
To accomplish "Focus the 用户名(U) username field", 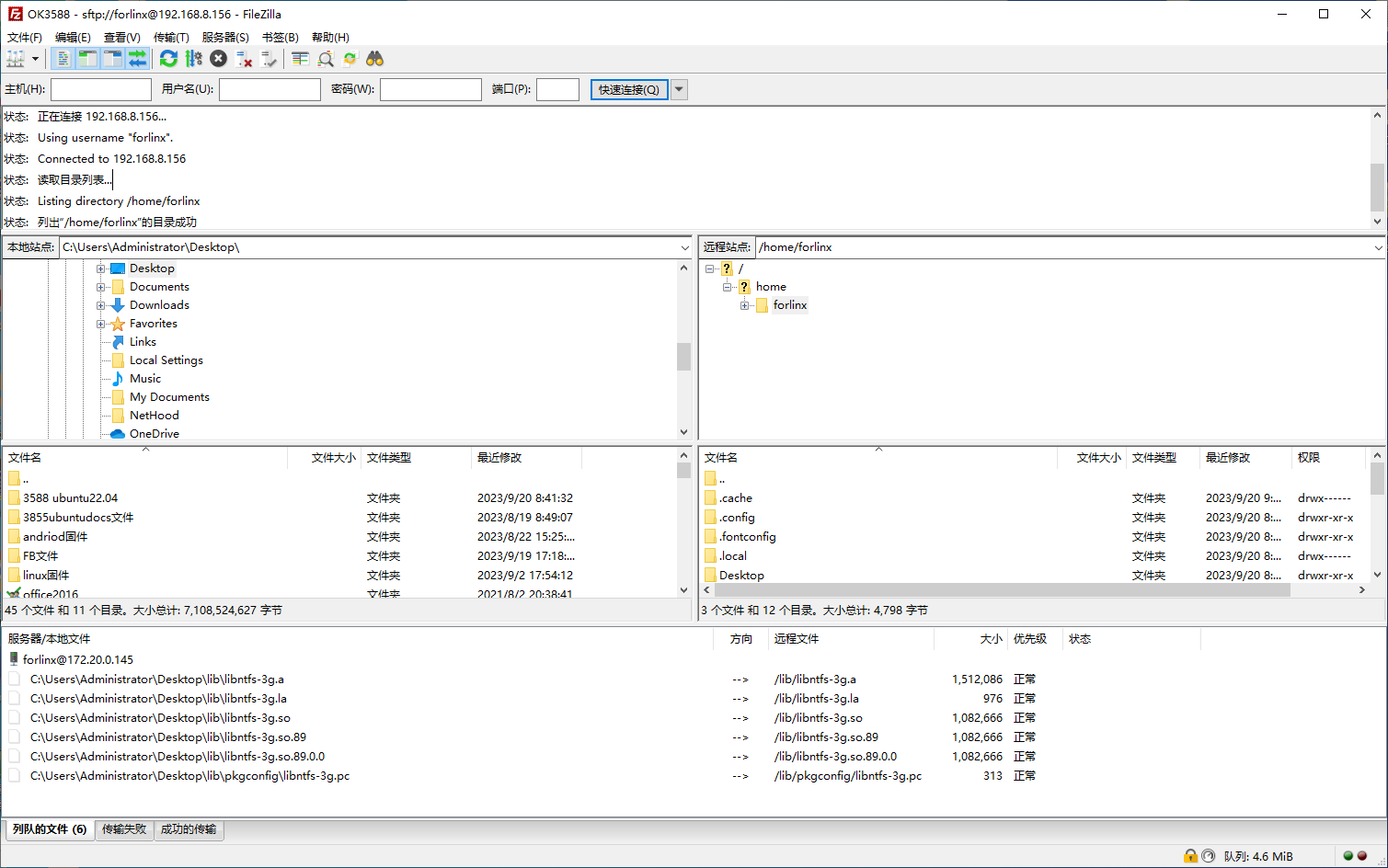I will (270, 89).
